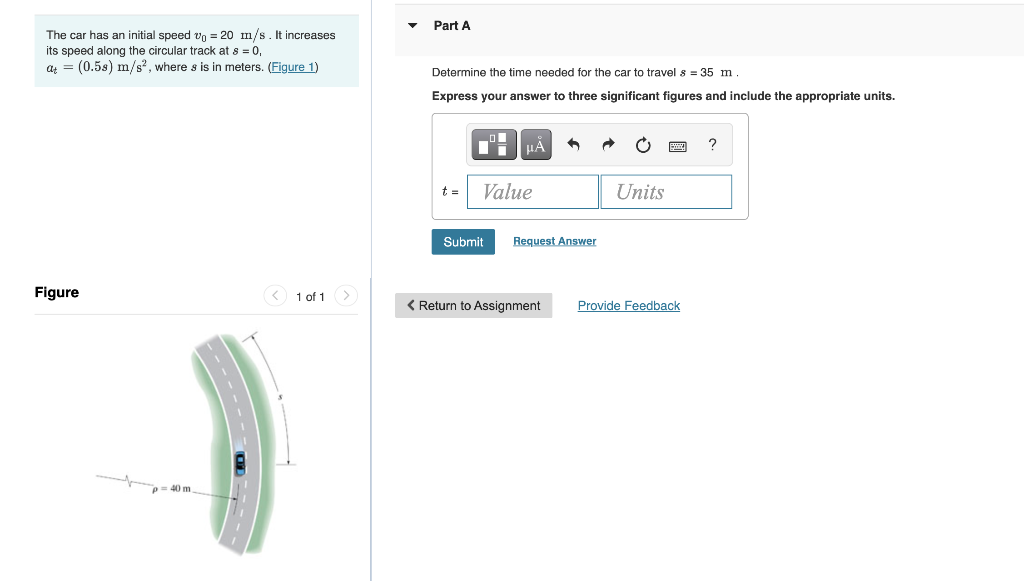Open the equation templates icon
Screen dimensions: 1024x581
492,143
